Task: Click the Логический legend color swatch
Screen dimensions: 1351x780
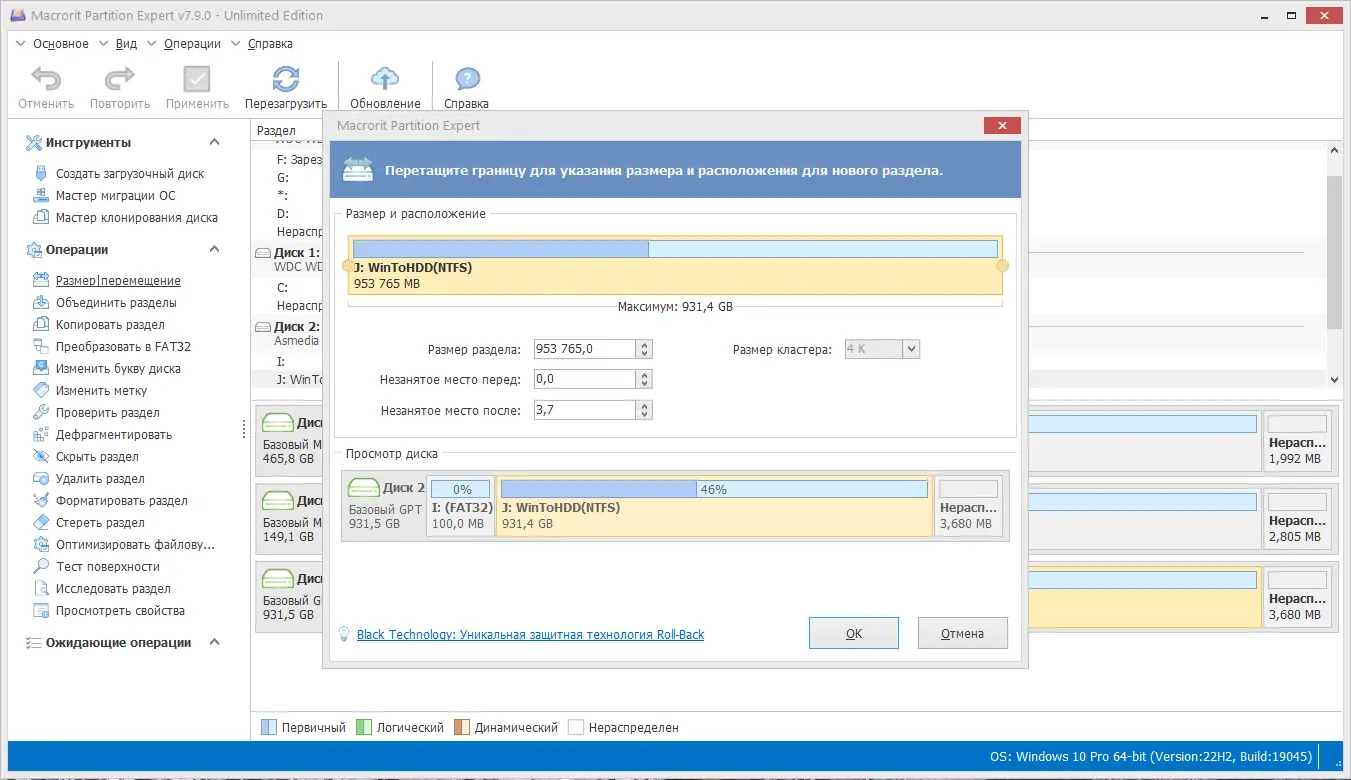Action: (364, 727)
